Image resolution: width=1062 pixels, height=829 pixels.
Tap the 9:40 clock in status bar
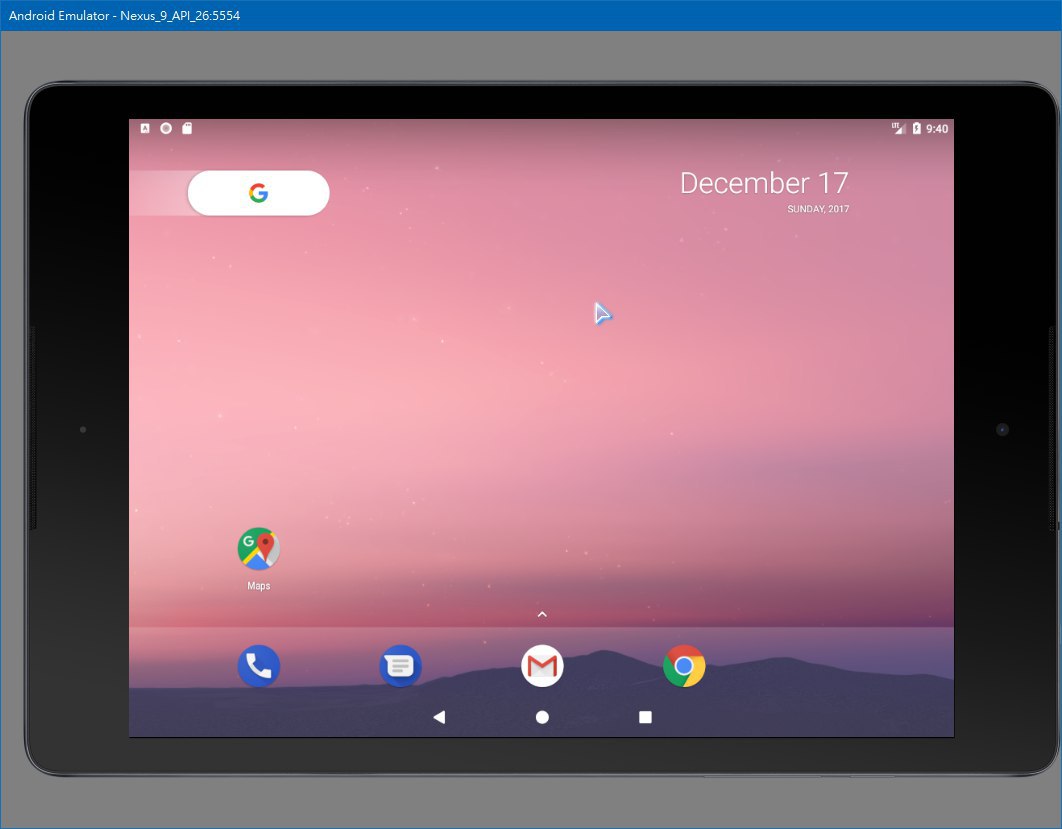pyautogui.click(x=937, y=129)
